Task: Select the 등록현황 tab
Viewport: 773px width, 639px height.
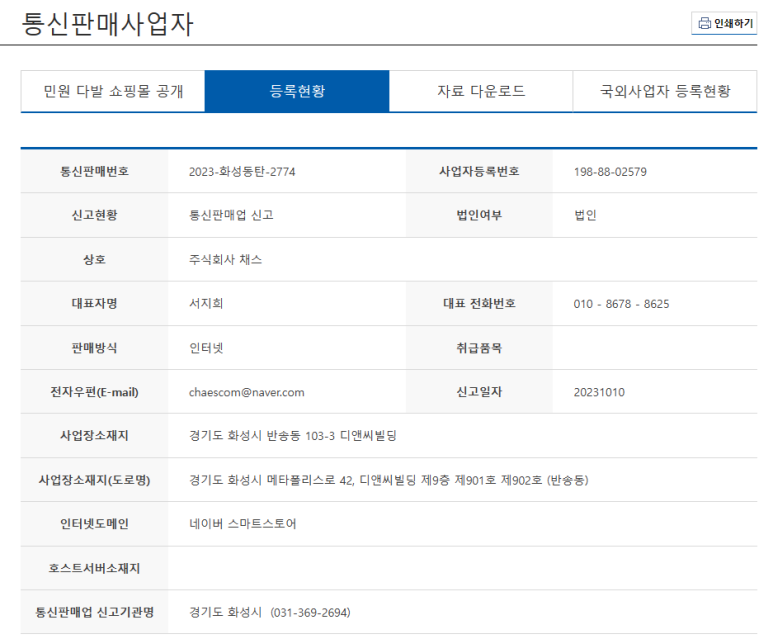Action: pyautogui.click(x=297, y=91)
